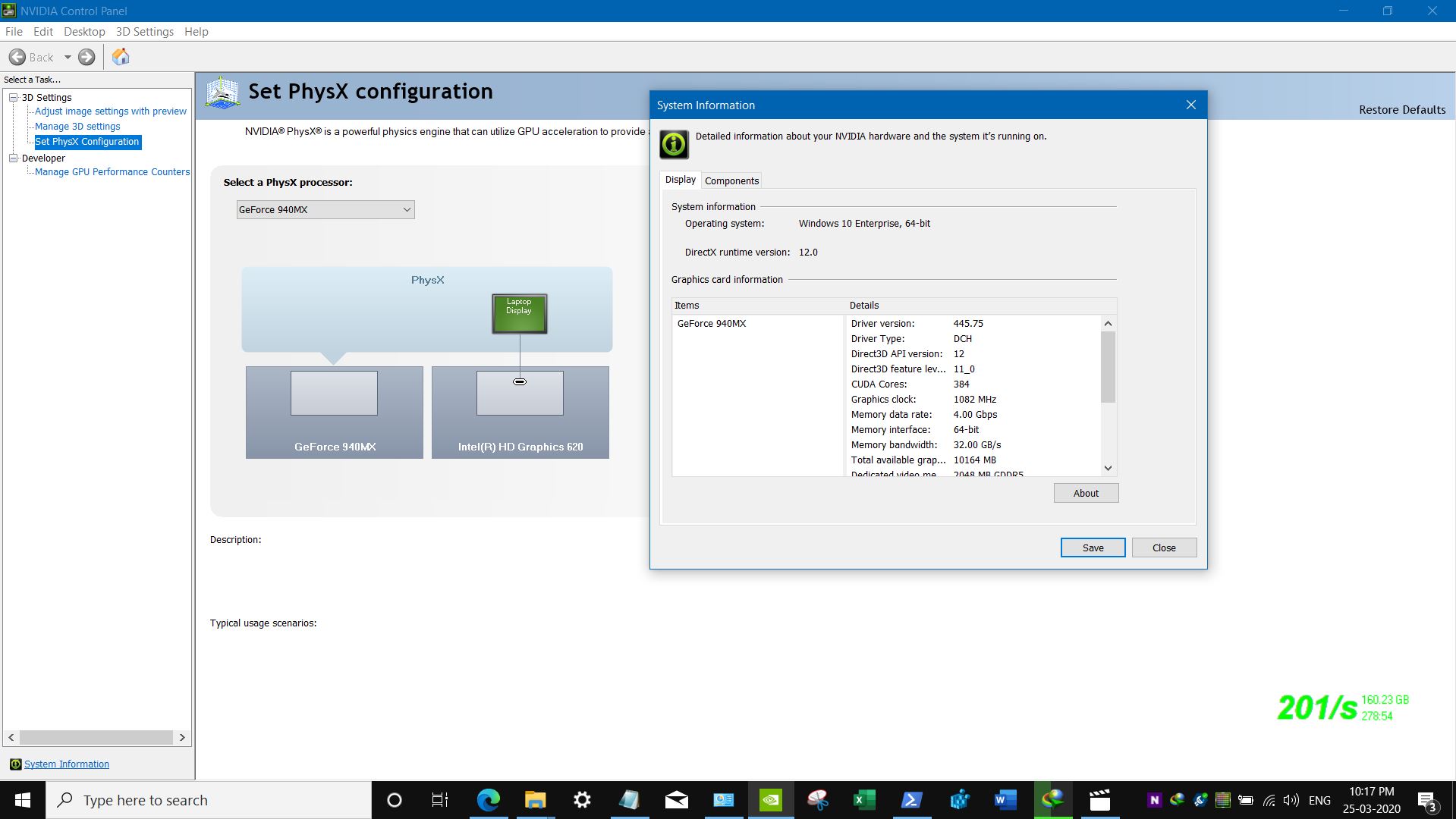Image resolution: width=1456 pixels, height=819 pixels.
Task: Open the System Information link
Action: click(x=67, y=764)
